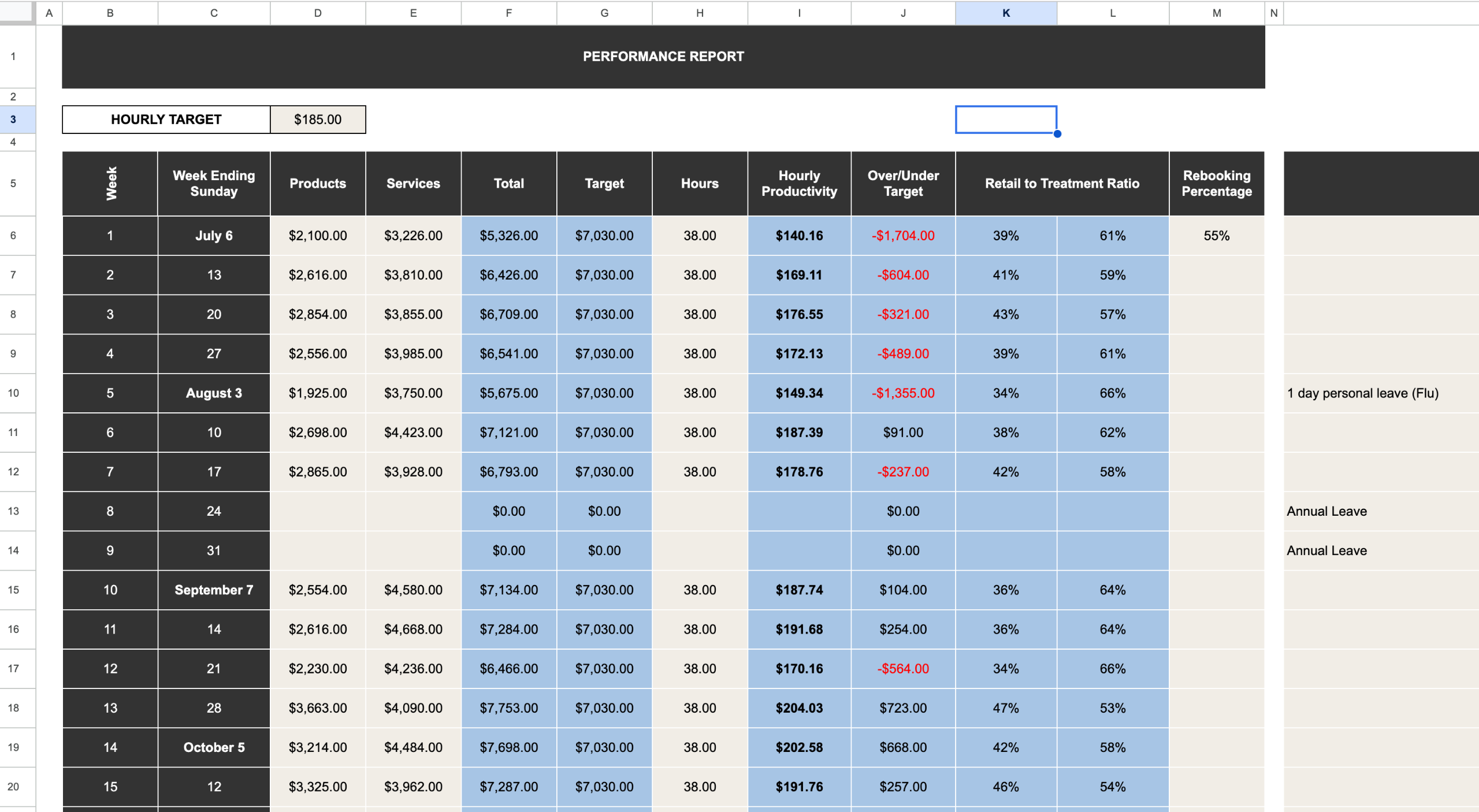Screen dimensions: 1479x812
Task: Click the -$564.00 cell
Action: coord(903,668)
